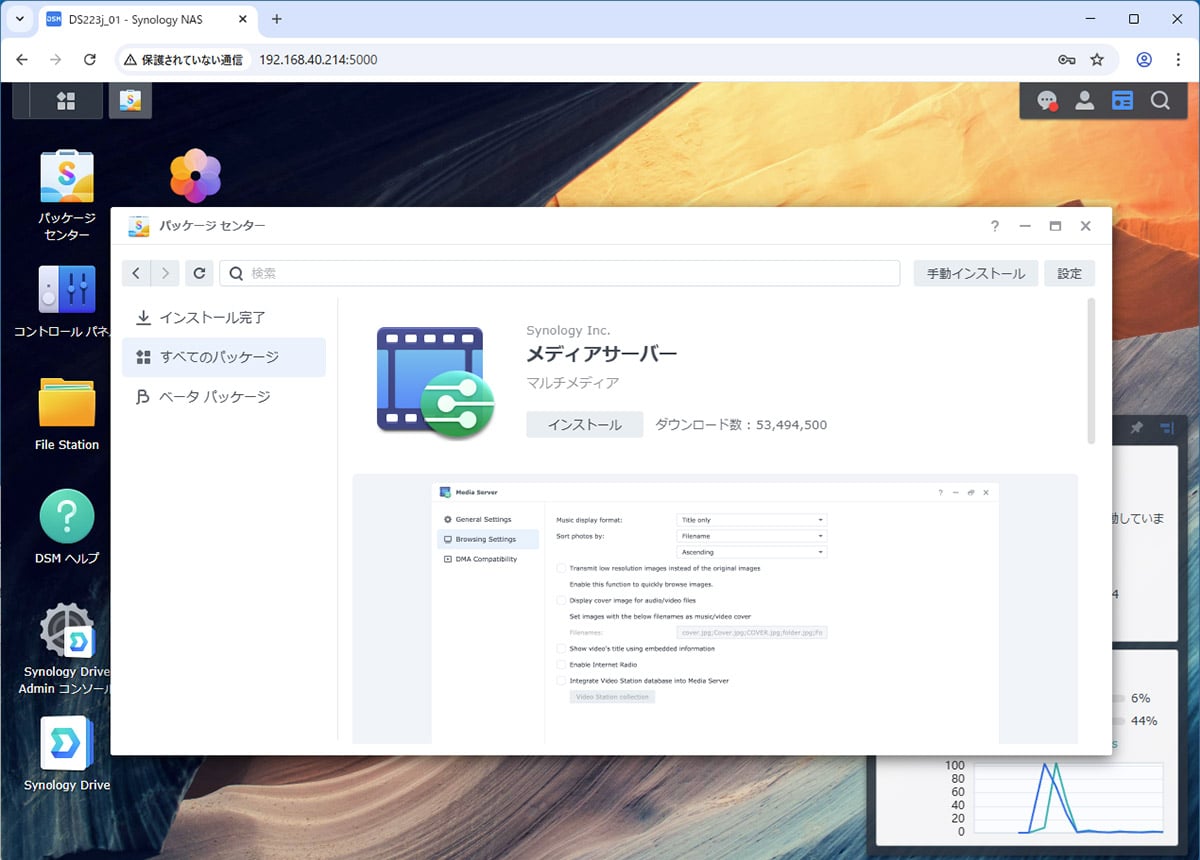Screen dimensions: 1200x860
Task: Toggle the DSM widgets panel icon
Action: 1122,100
